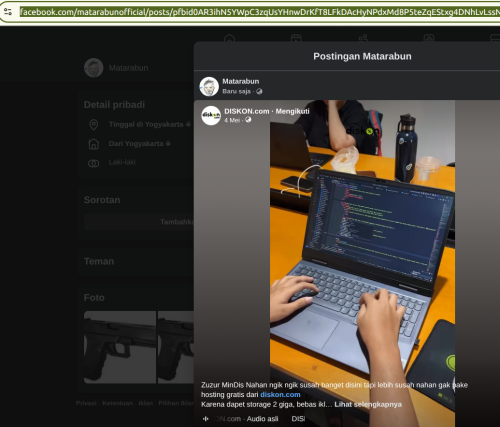
Task: Open the 'Foto' section heading
Action: point(94,298)
